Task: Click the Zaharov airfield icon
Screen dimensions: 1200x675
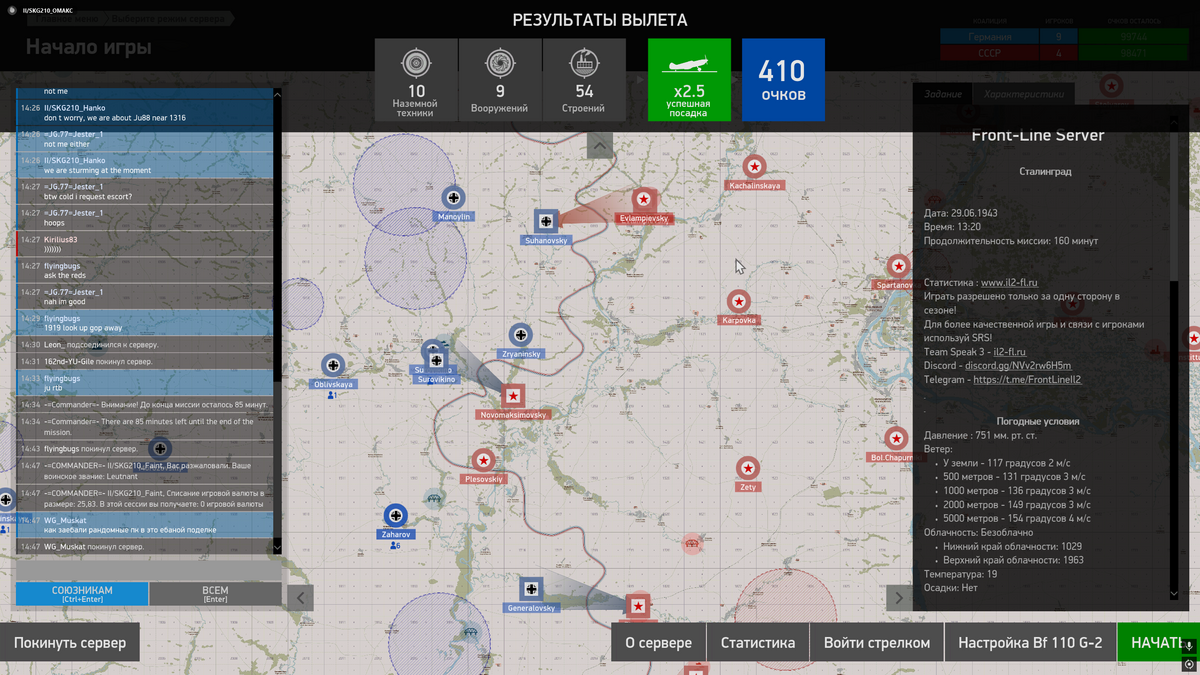Action: click(x=396, y=516)
